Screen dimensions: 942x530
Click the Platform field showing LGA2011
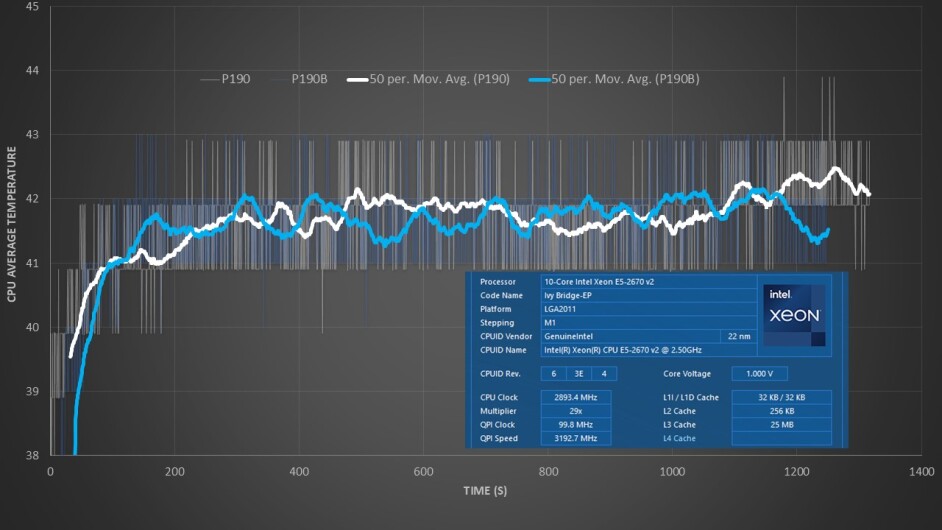(647, 309)
